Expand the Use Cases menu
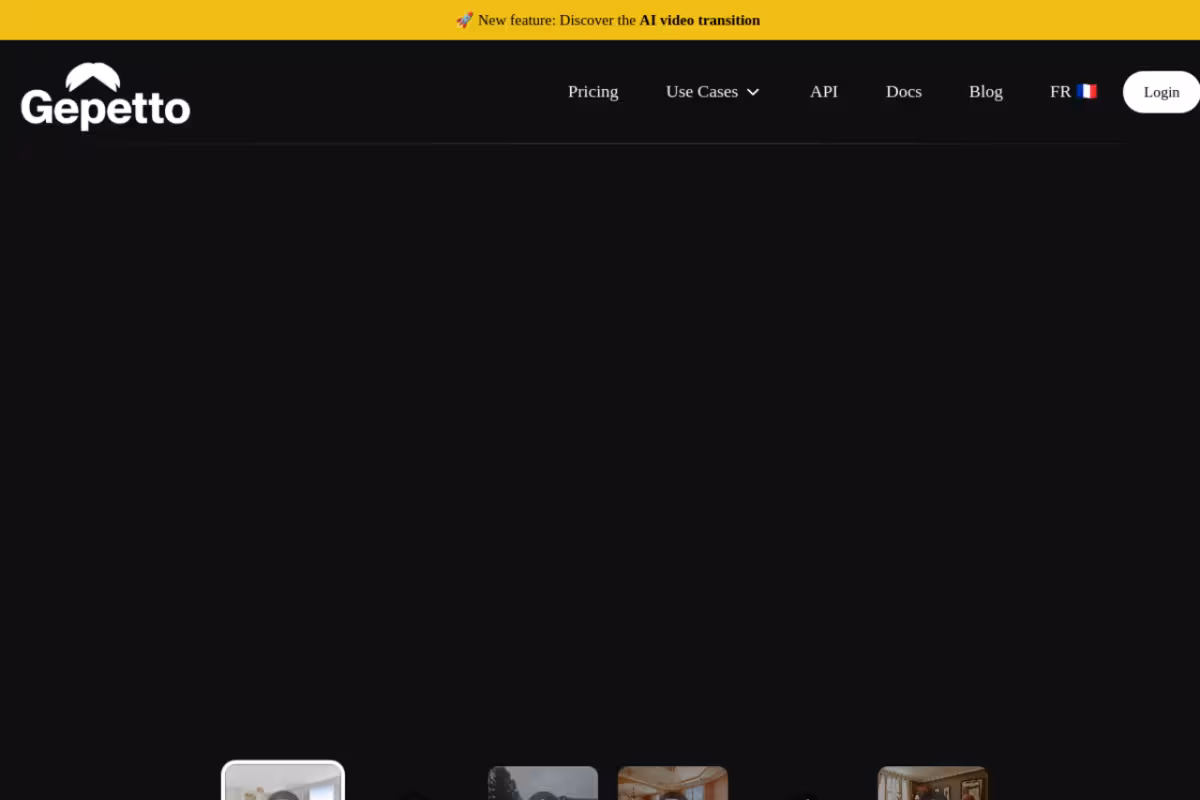This screenshot has width=1200, height=800. [713, 92]
